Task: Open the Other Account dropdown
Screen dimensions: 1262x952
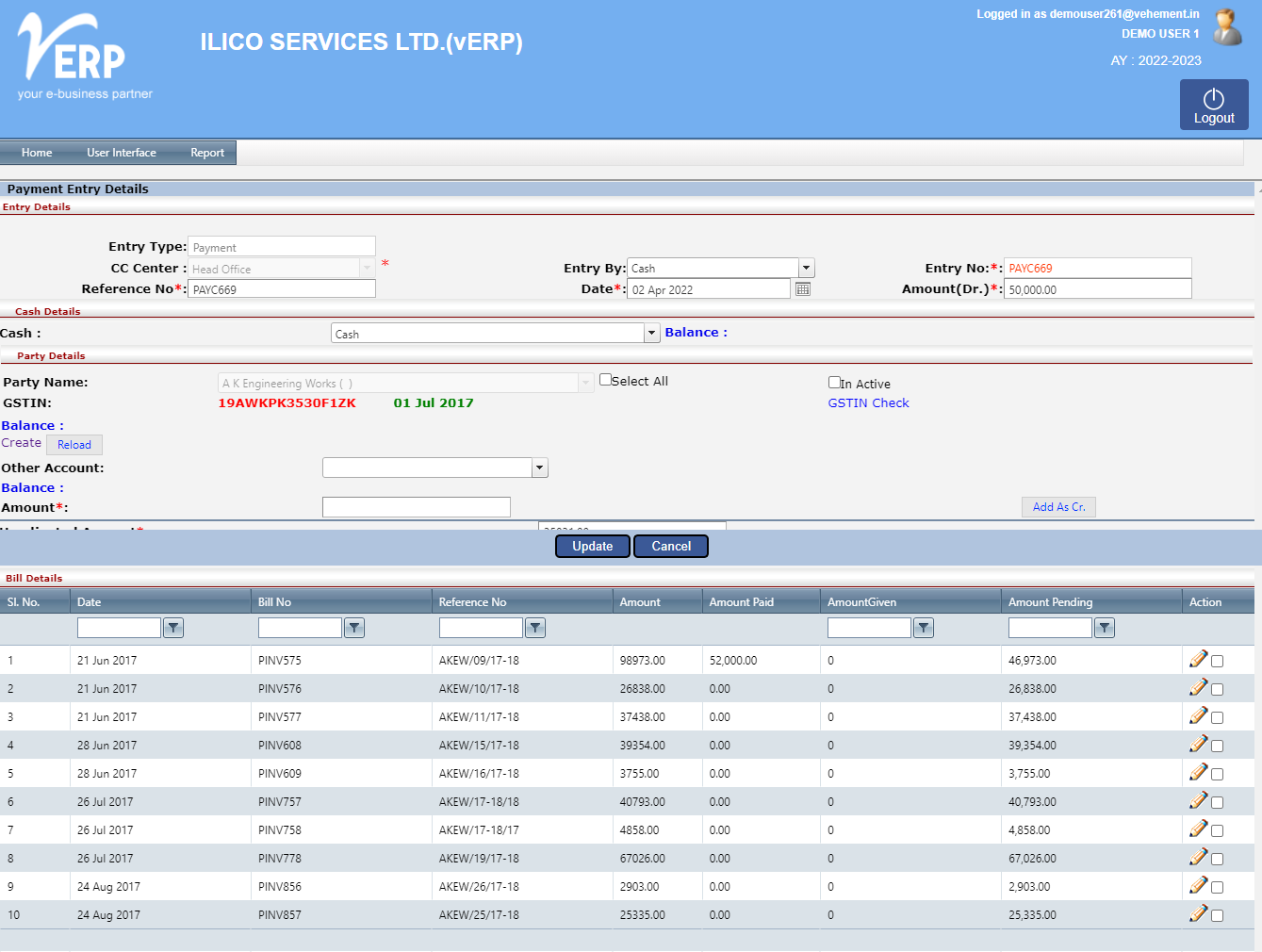Action: coord(540,468)
